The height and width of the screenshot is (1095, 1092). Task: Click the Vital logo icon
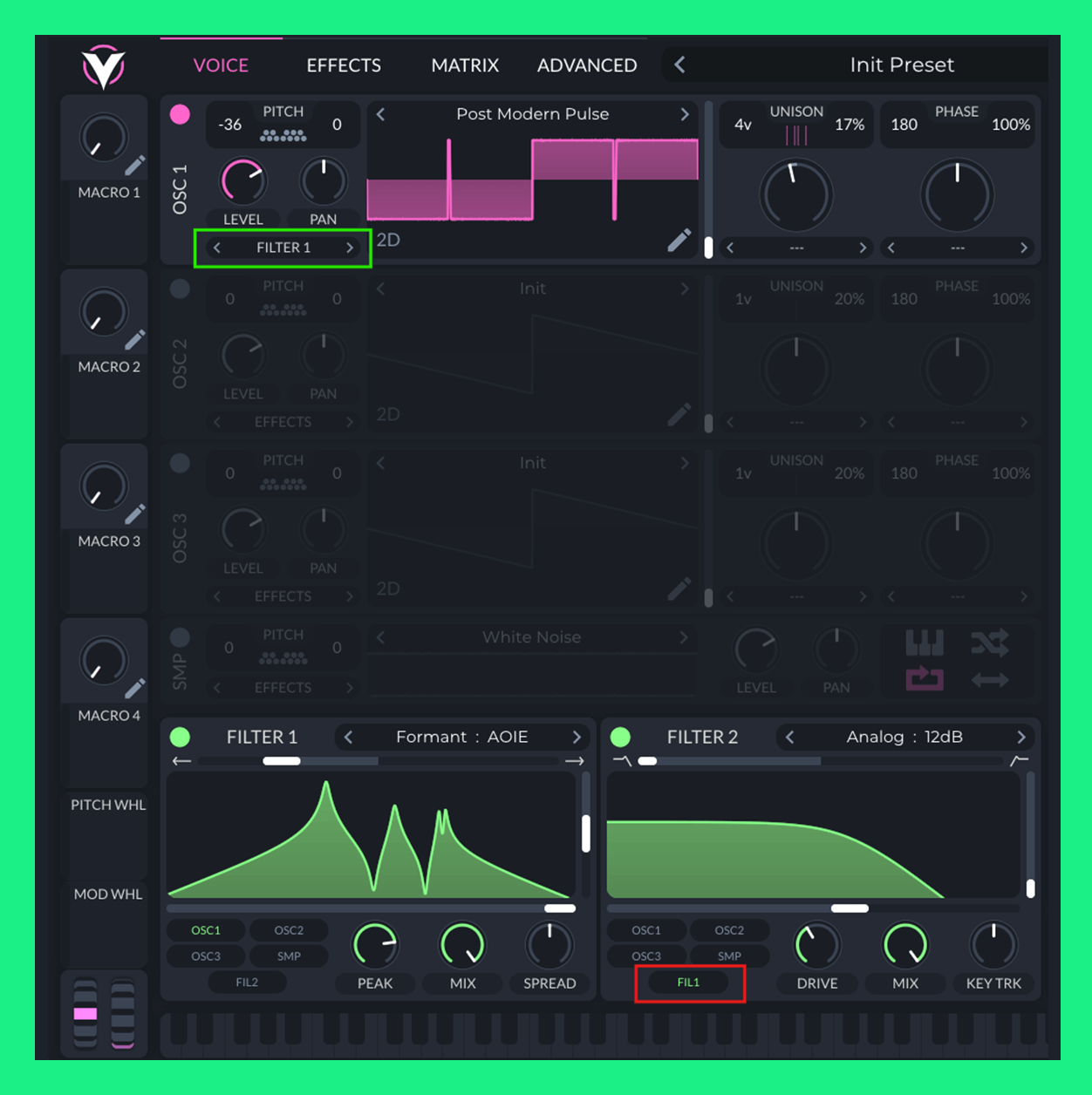pos(103,67)
